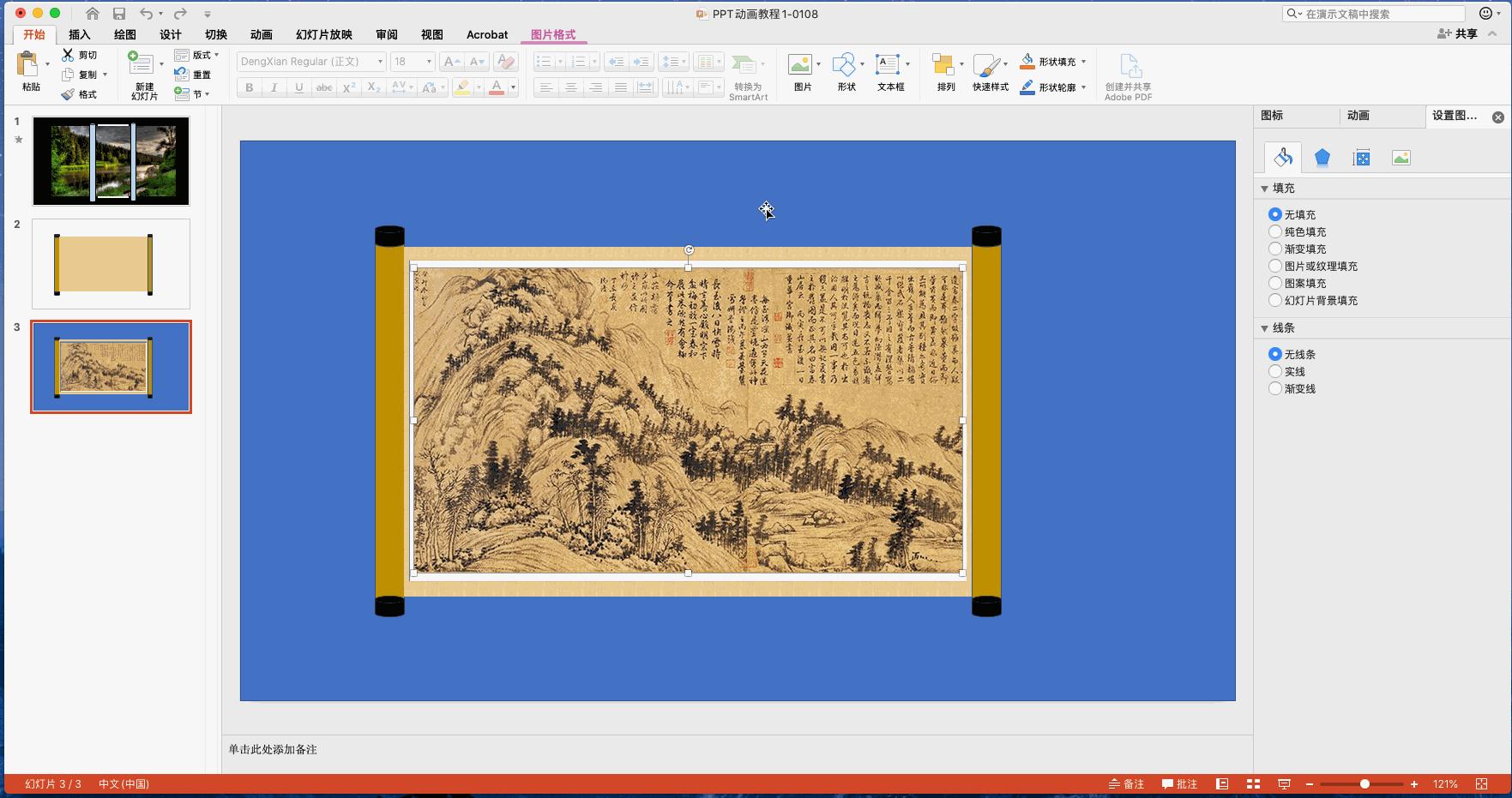This screenshot has height=798, width=1512.
Task: Select slide 2 thumbnail in the panel
Action: pyautogui.click(x=110, y=263)
